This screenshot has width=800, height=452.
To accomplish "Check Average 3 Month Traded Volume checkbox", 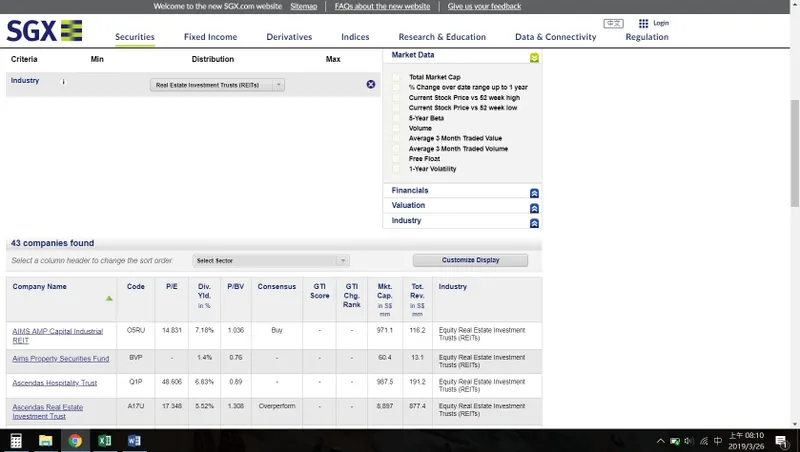I will point(396,148).
